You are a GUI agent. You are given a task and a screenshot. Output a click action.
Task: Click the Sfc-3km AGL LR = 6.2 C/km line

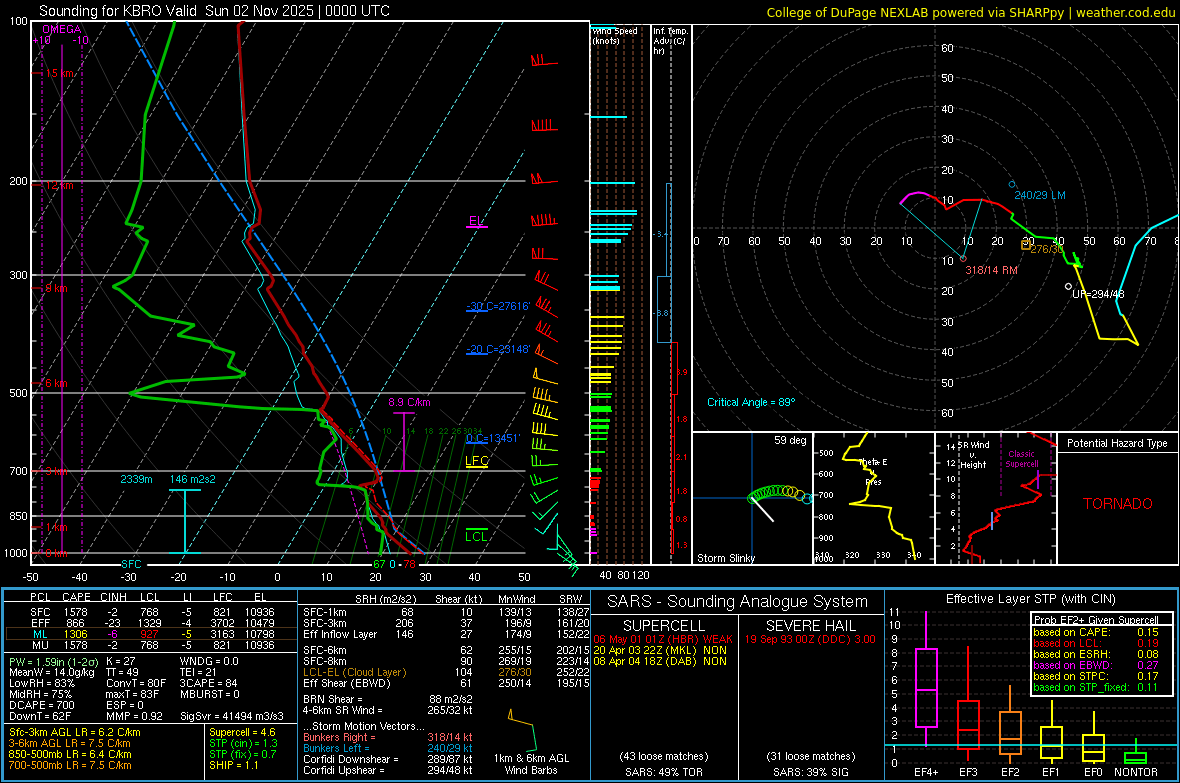[x=75, y=733]
